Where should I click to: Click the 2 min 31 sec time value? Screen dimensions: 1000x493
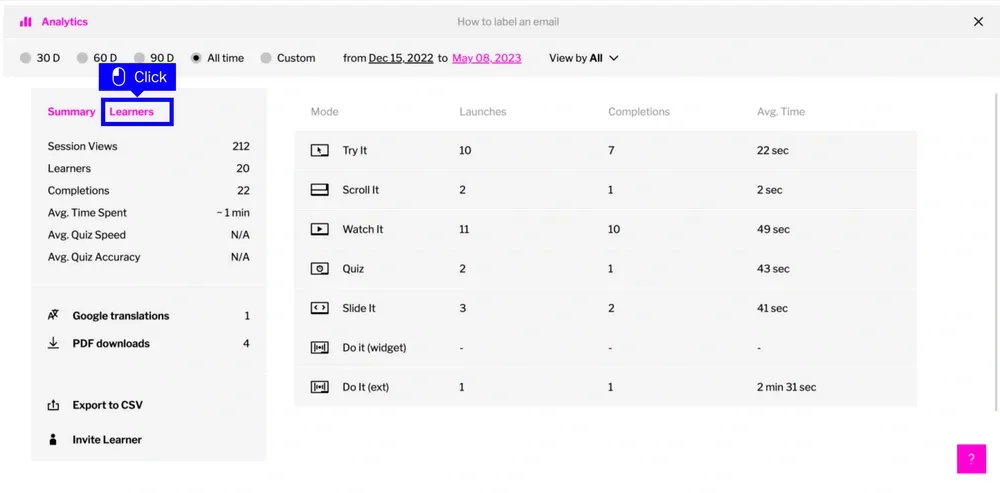tap(786, 387)
